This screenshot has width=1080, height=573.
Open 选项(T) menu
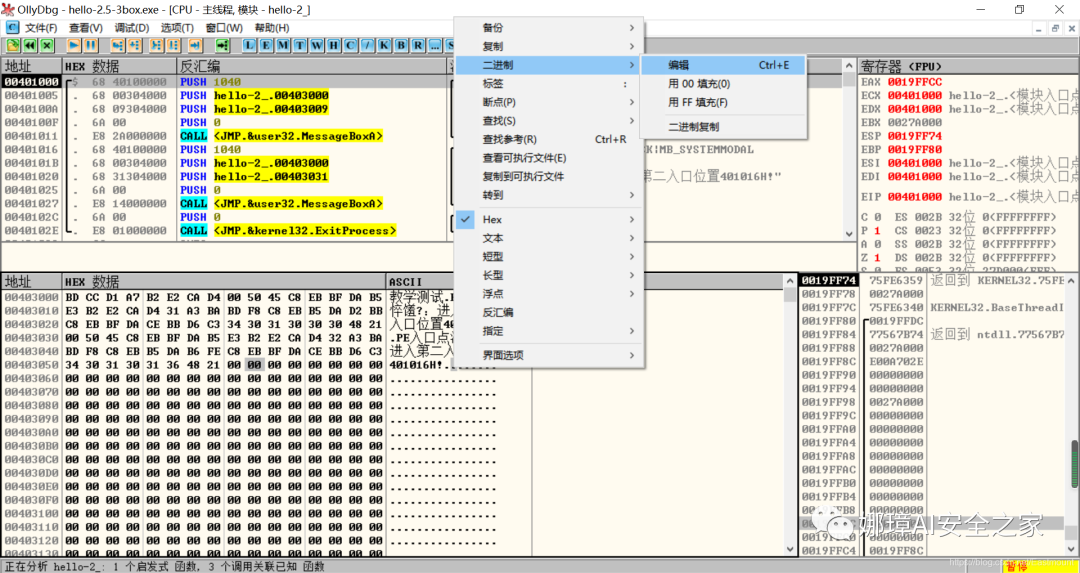177,28
